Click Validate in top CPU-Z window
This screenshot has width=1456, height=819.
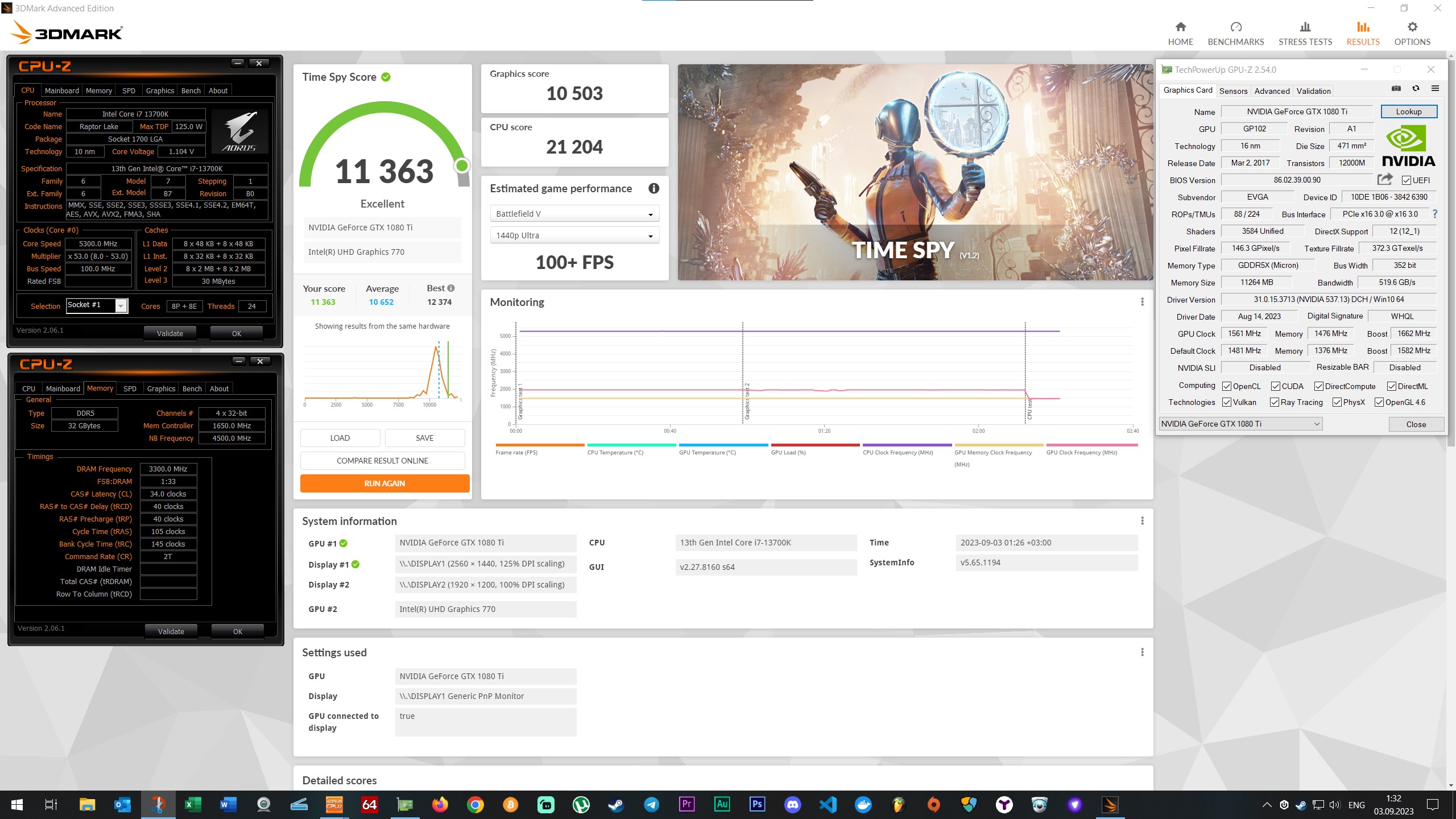(x=169, y=333)
